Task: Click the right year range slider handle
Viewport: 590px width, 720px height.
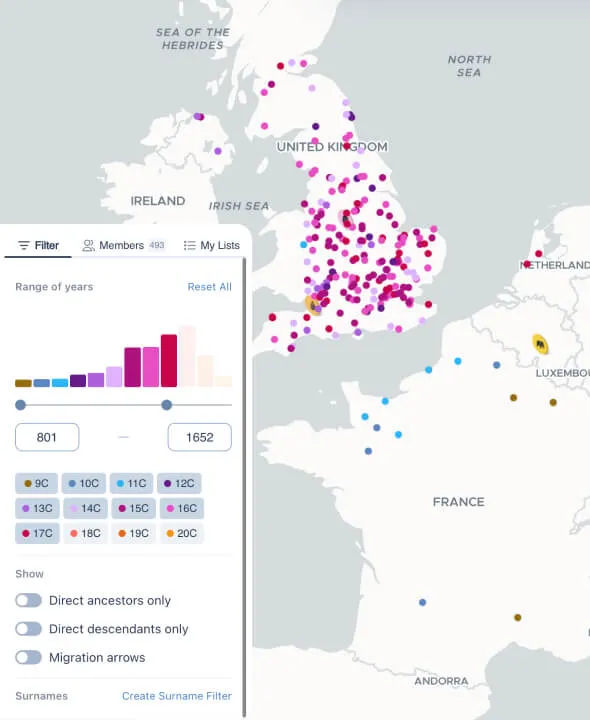Action: [x=167, y=405]
